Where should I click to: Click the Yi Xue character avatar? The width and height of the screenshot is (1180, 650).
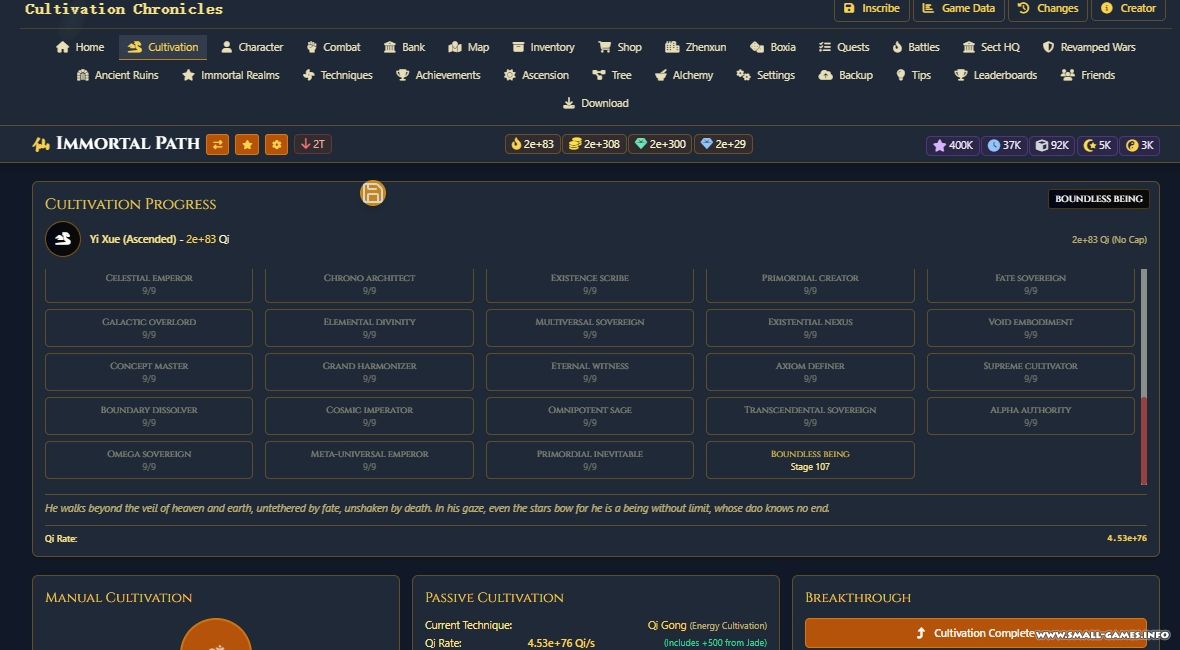point(63,239)
